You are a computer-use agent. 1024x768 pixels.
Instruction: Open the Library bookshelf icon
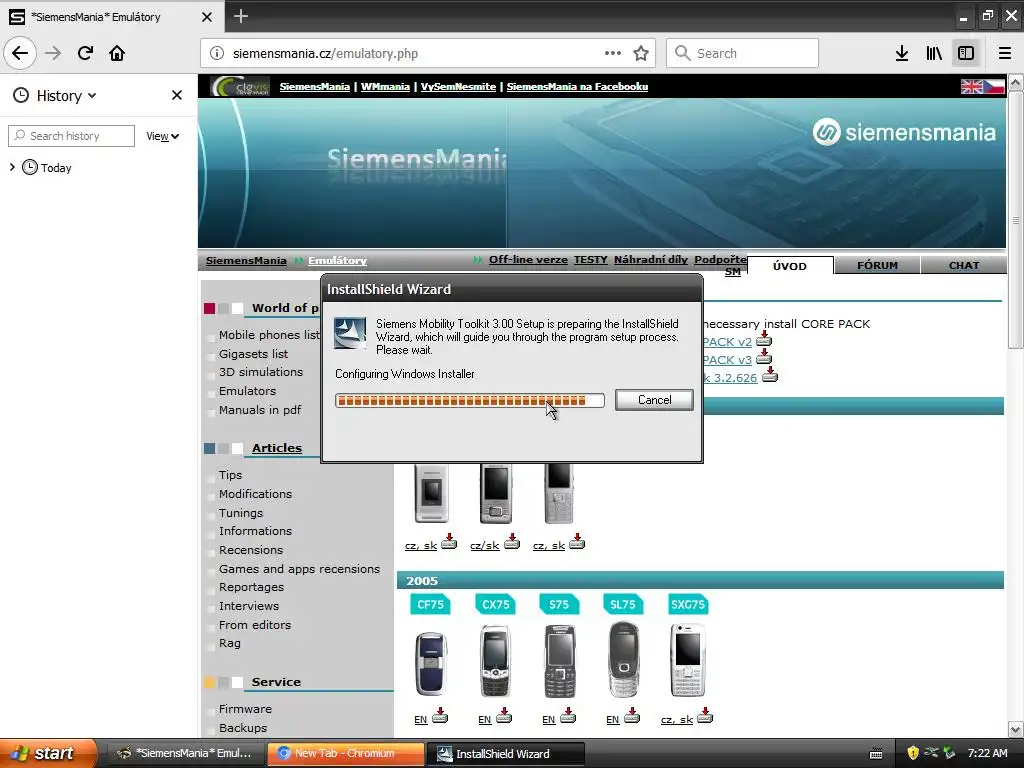pos(934,54)
